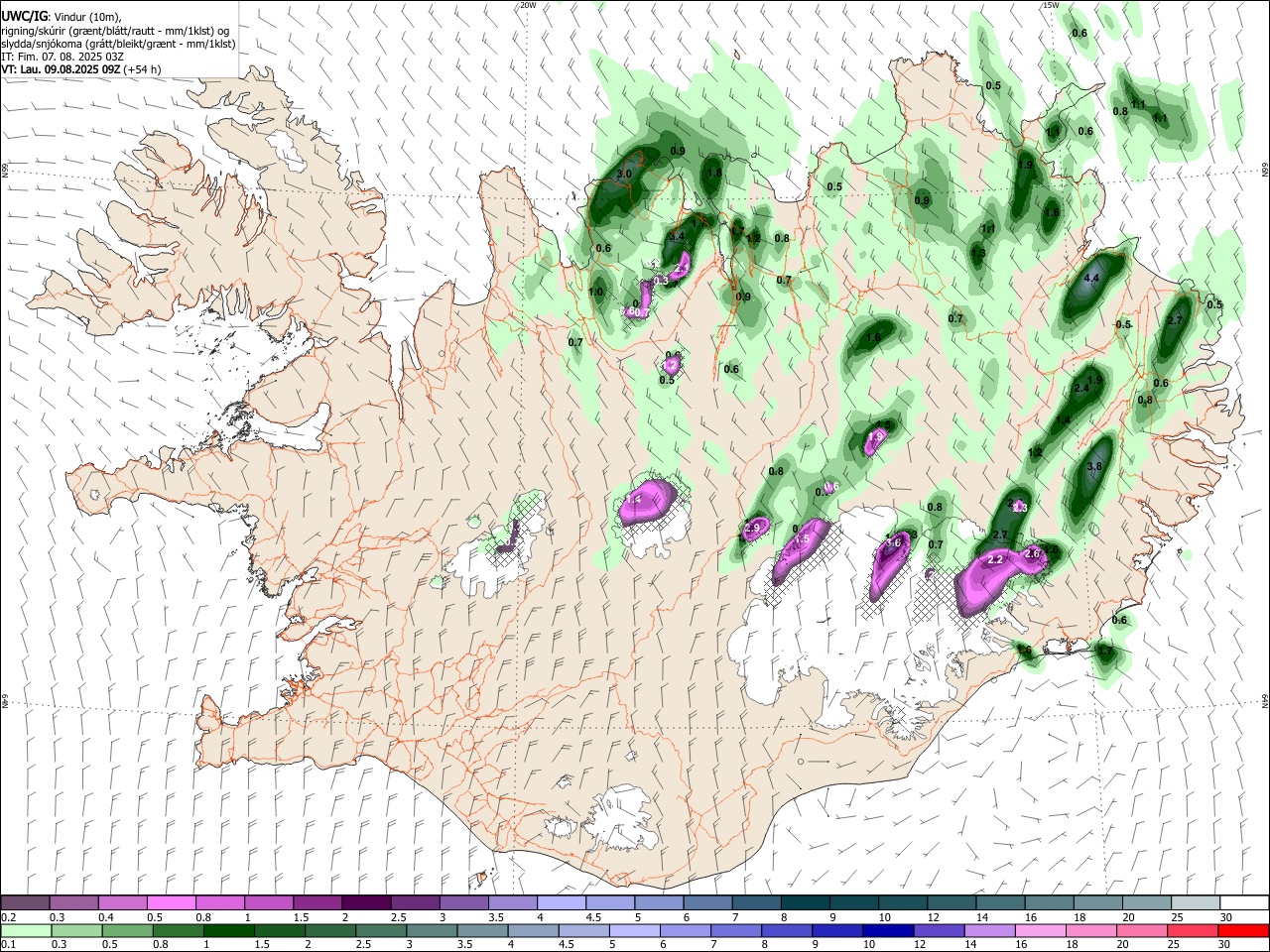Click the 2.4 precipitation value on the map
Screen dimensions: 1270x952
click(x=1081, y=388)
